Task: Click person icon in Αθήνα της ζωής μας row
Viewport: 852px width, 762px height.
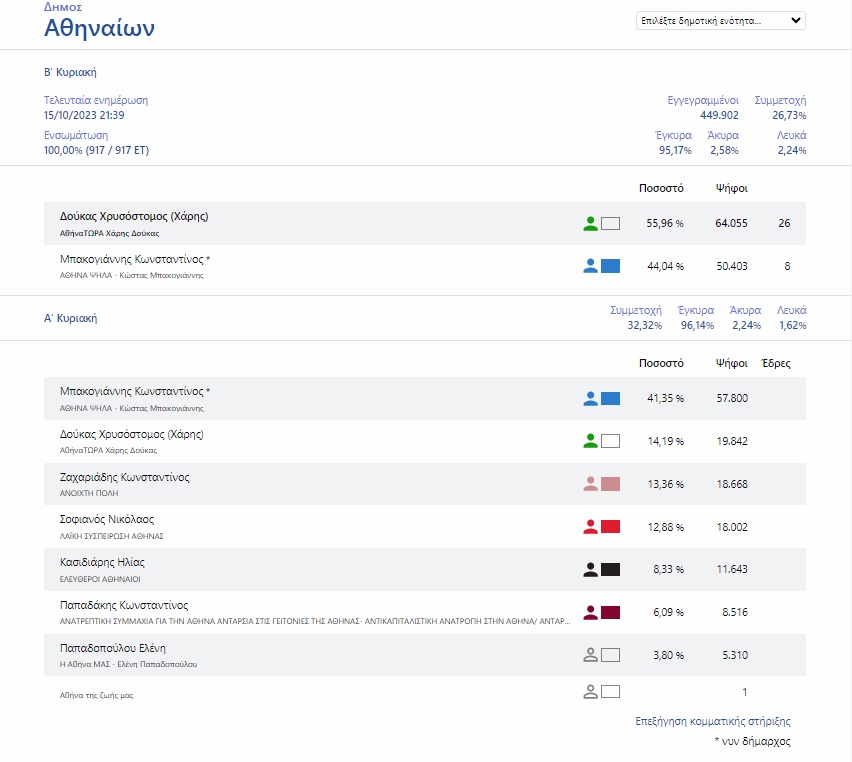Action: tap(590, 691)
